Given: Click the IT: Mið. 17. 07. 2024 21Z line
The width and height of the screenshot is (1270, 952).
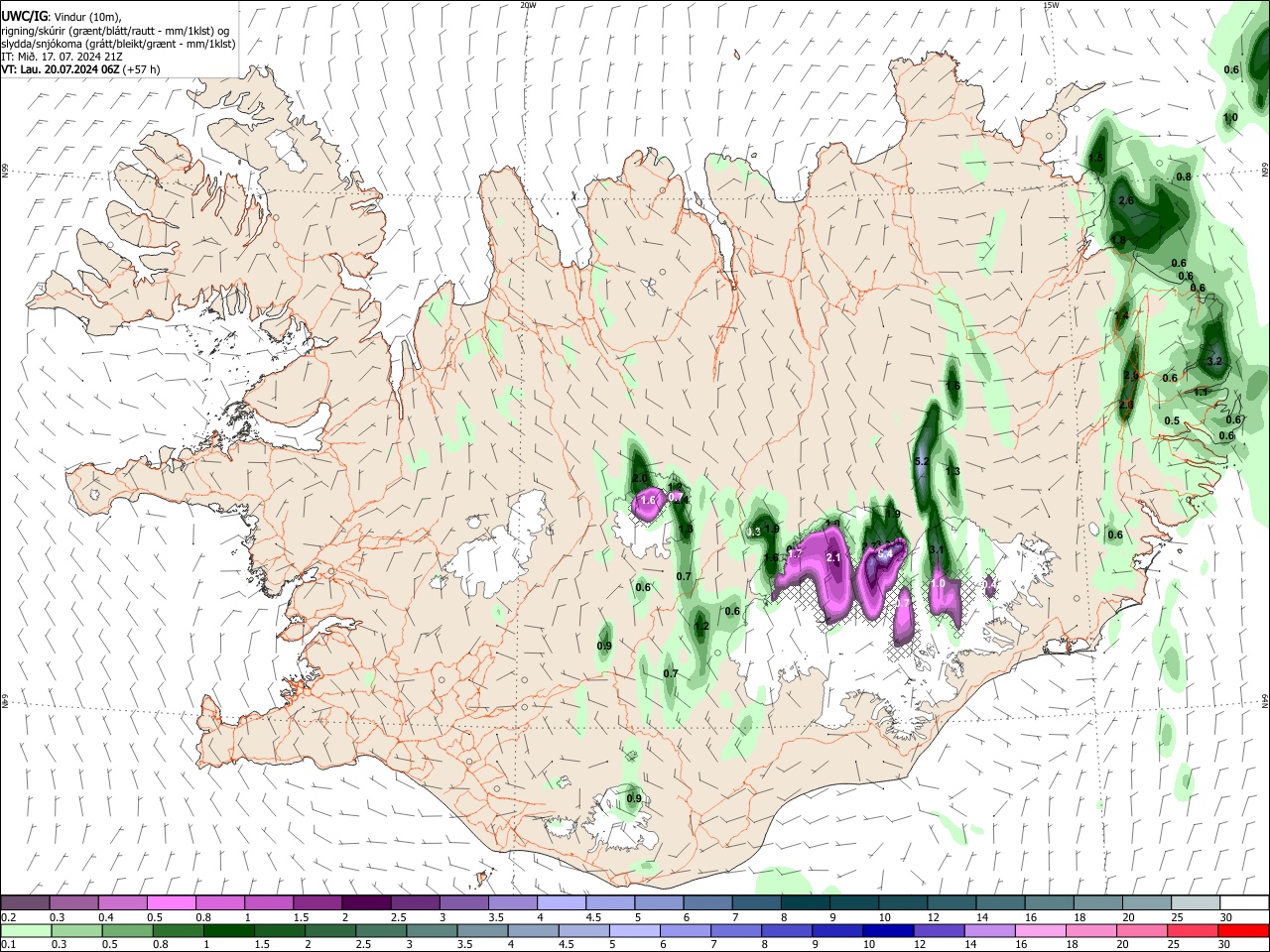Looking at the screenshot, I should click(x=62, y=57).
